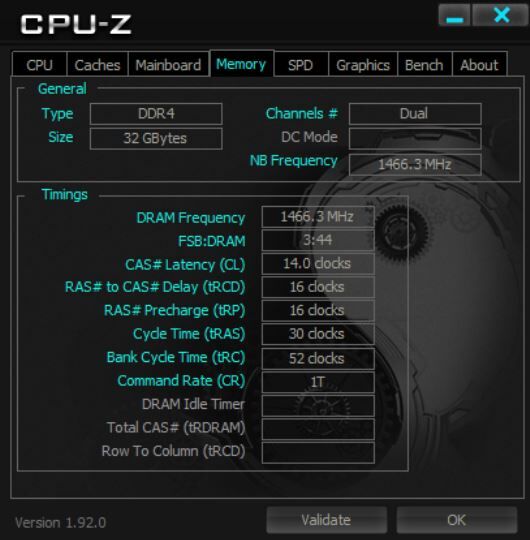Click the Validate button
Image resolution: width=530 pixels, height=540 pixels.
pos(326,520)
